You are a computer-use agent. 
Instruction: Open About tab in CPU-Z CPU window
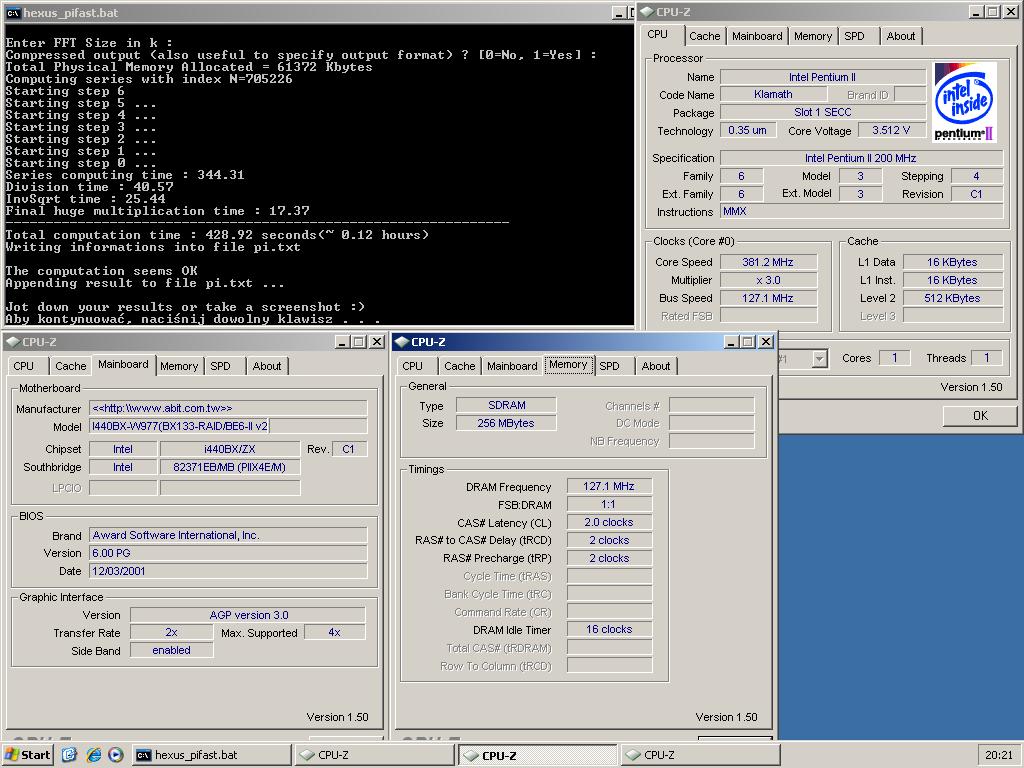tap(901, 36)
